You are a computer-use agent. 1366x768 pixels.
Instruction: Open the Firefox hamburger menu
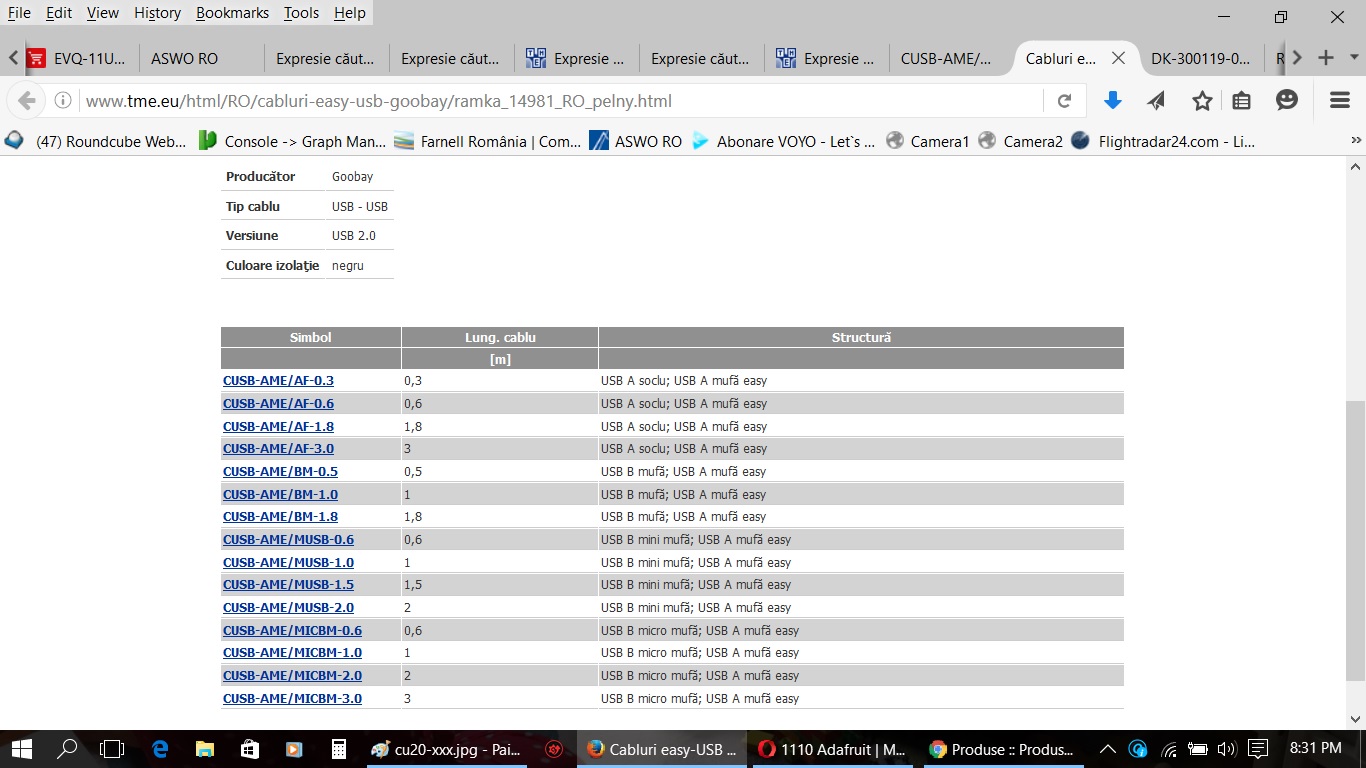[x=1340, y=100]
